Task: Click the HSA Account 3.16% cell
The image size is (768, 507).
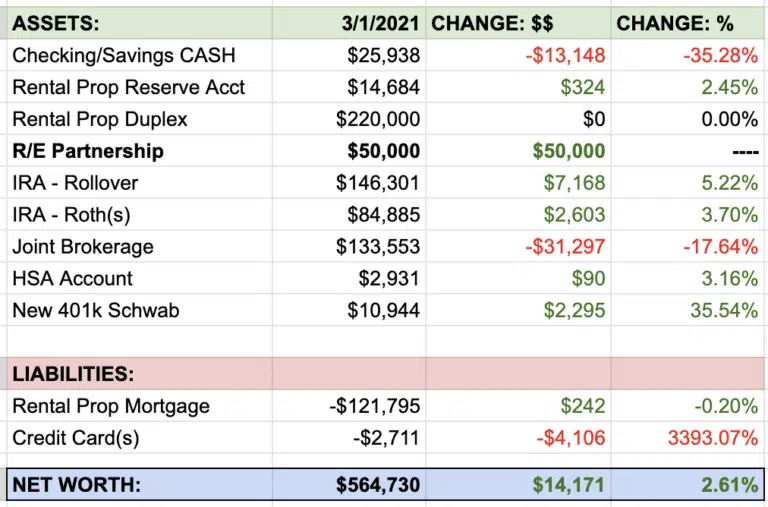Action: coord(730,279)
